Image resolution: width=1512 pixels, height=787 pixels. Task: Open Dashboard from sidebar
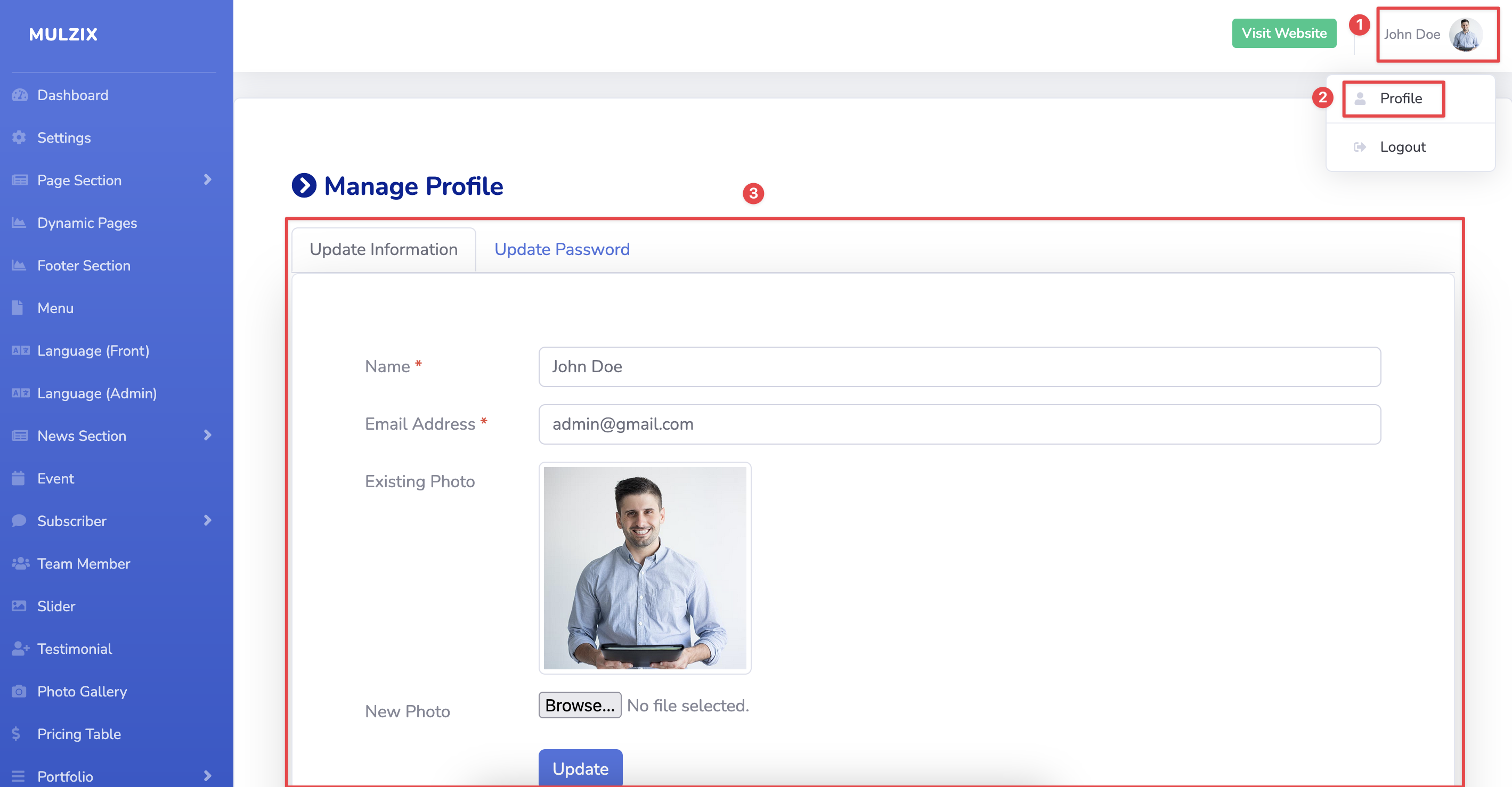point(73,95)
